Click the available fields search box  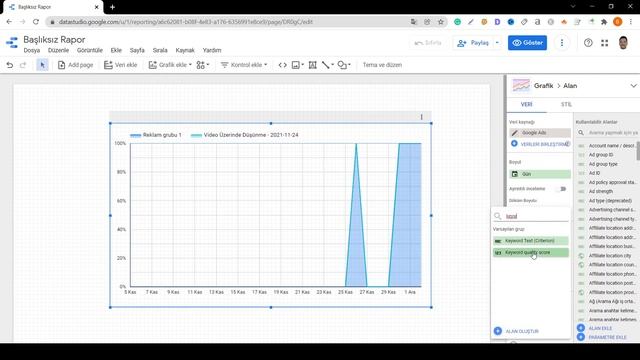point(607,133)
